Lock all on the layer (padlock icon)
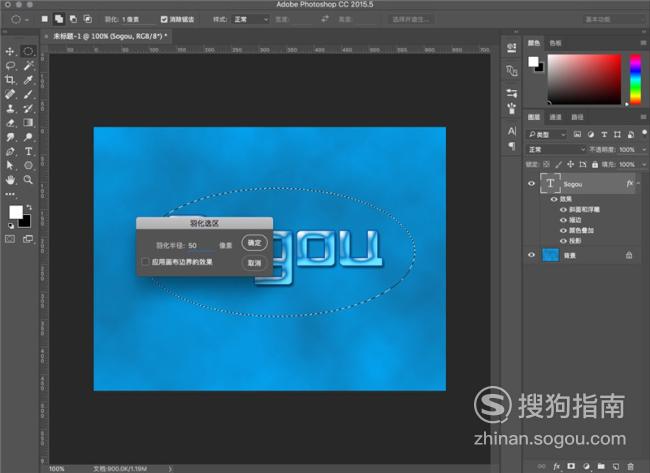Screen dimensions: 650x473 point(595,165)
